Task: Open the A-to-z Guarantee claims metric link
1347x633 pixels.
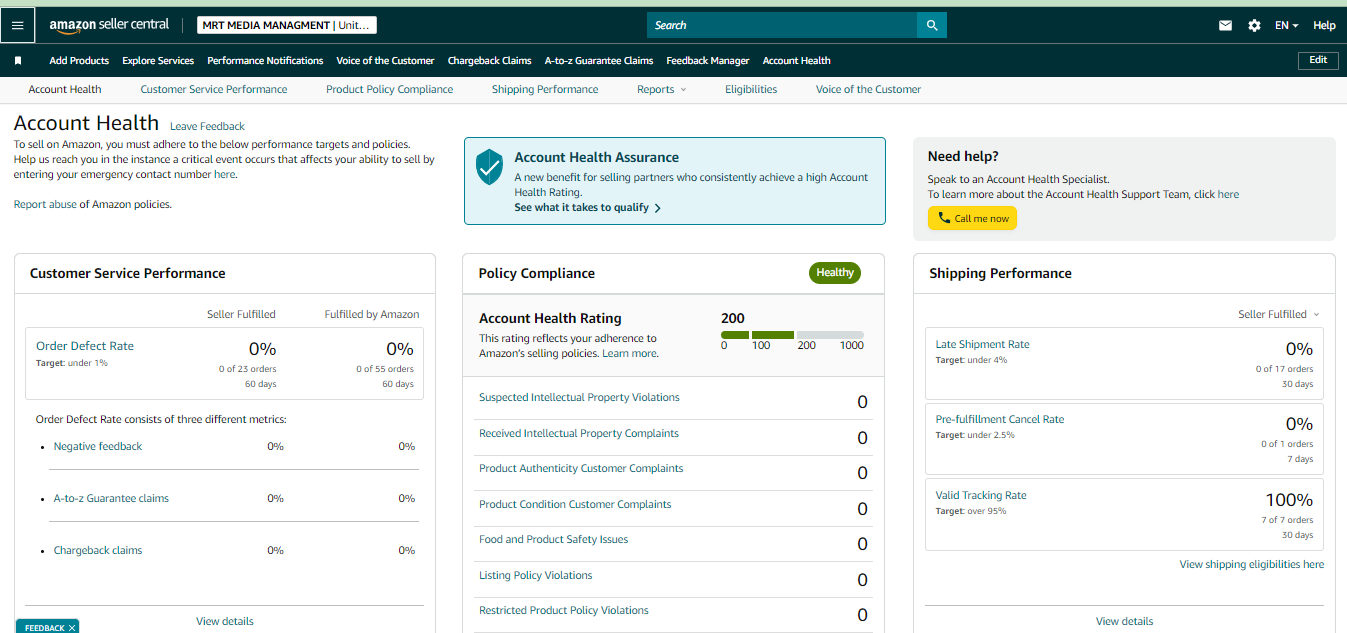Action: pyautogui.click(x=111, y=499)
